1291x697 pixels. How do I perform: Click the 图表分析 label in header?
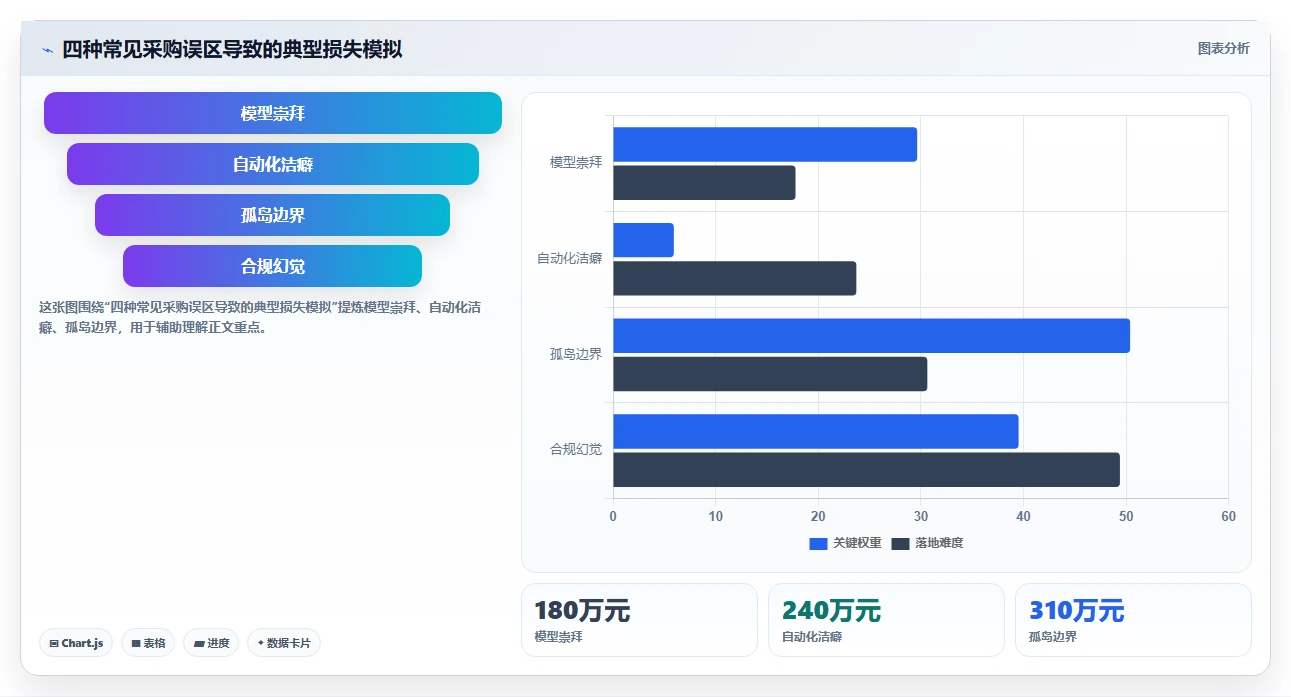coord(1223,48)
